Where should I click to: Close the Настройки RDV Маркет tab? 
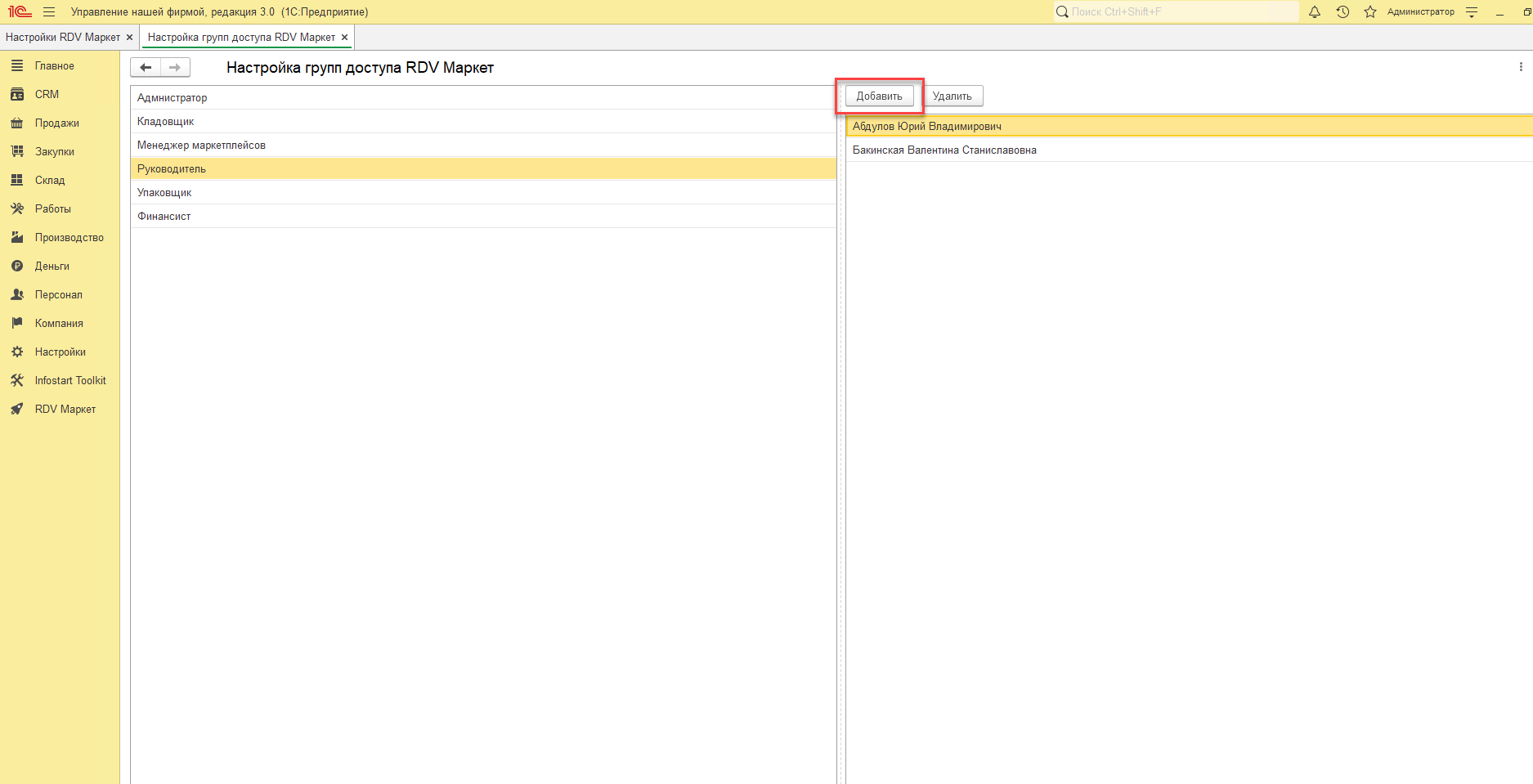pos(129,37)
